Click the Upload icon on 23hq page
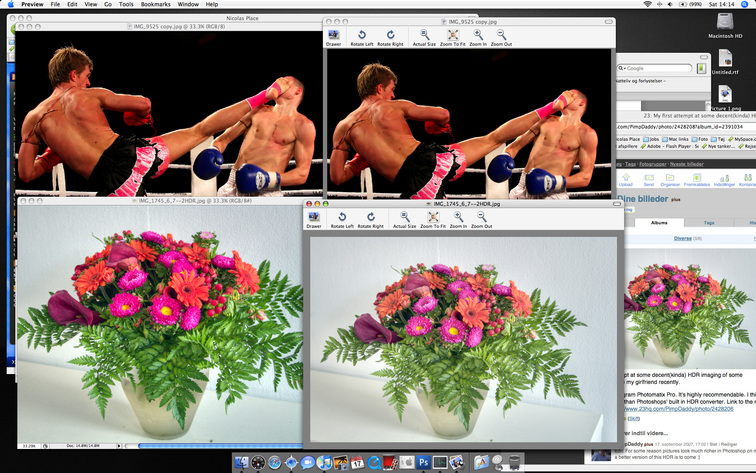This screenshot has width=756, height=473. [x=626, y=180]
